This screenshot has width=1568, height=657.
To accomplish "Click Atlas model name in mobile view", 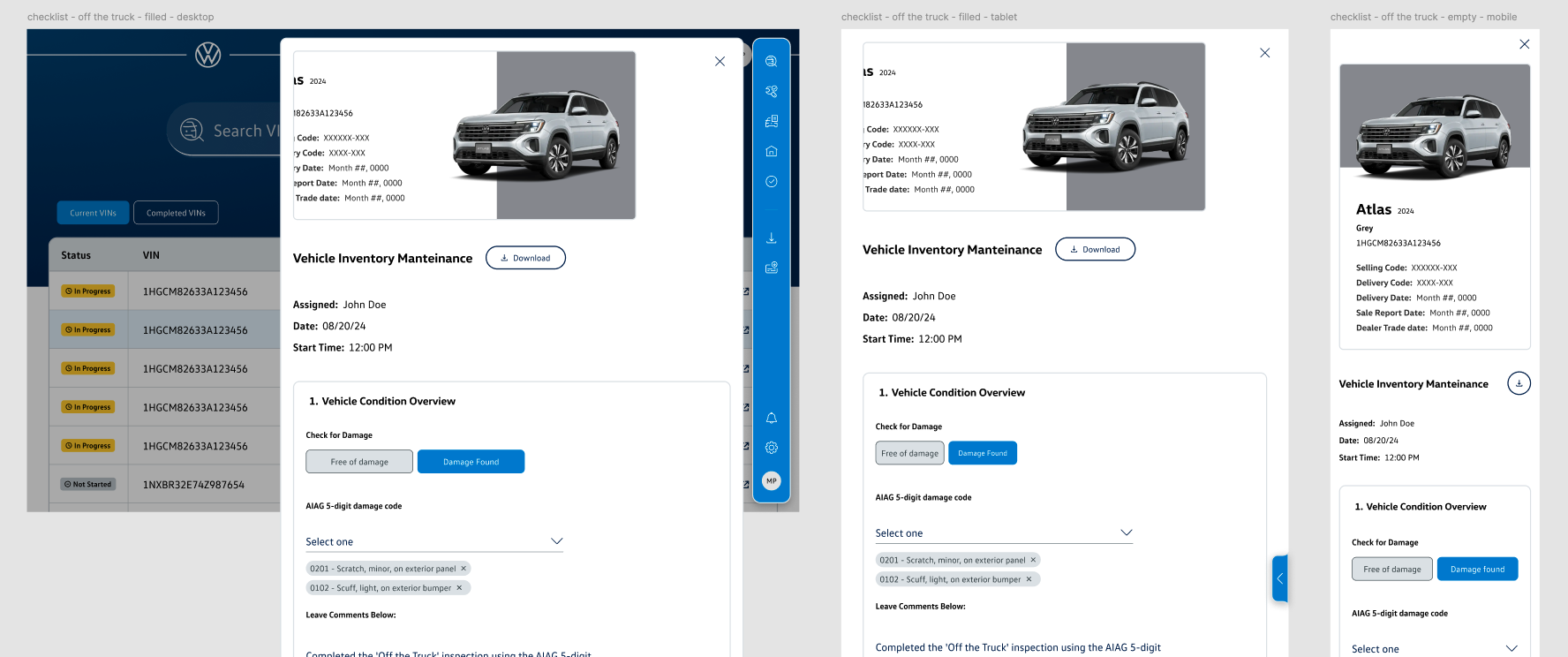I will [1374, 209].
